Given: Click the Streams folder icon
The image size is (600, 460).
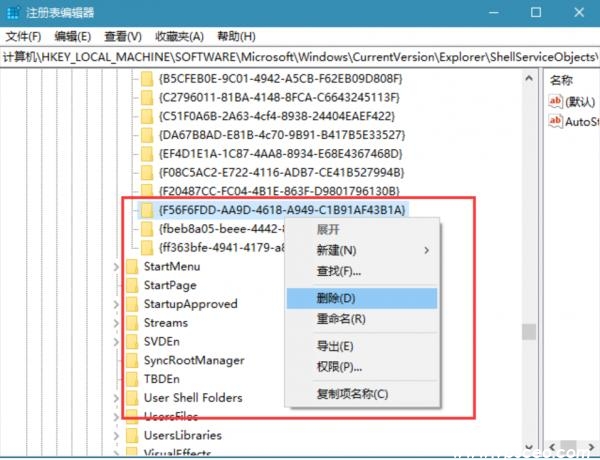Looking at the screenshot, I should pyautogui.click(x=132, y=323).
